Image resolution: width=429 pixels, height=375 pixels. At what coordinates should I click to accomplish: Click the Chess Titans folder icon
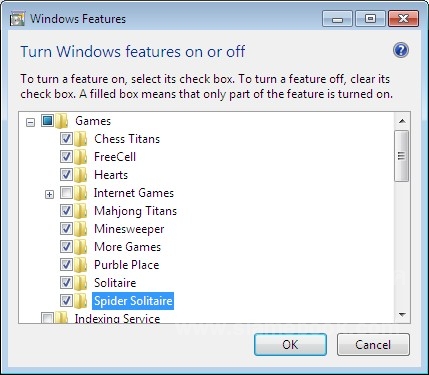(81, 139)
